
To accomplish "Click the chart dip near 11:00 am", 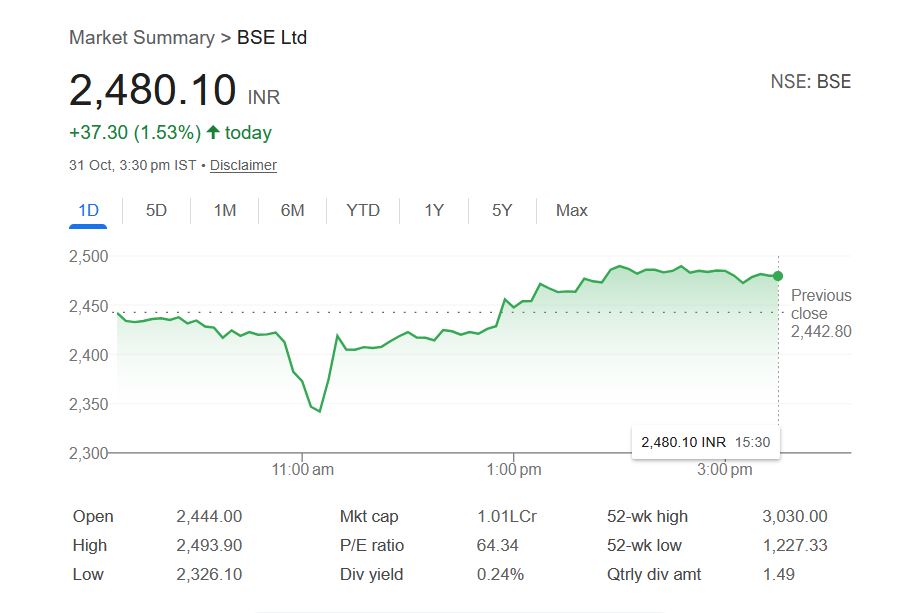I will [319, 411].
